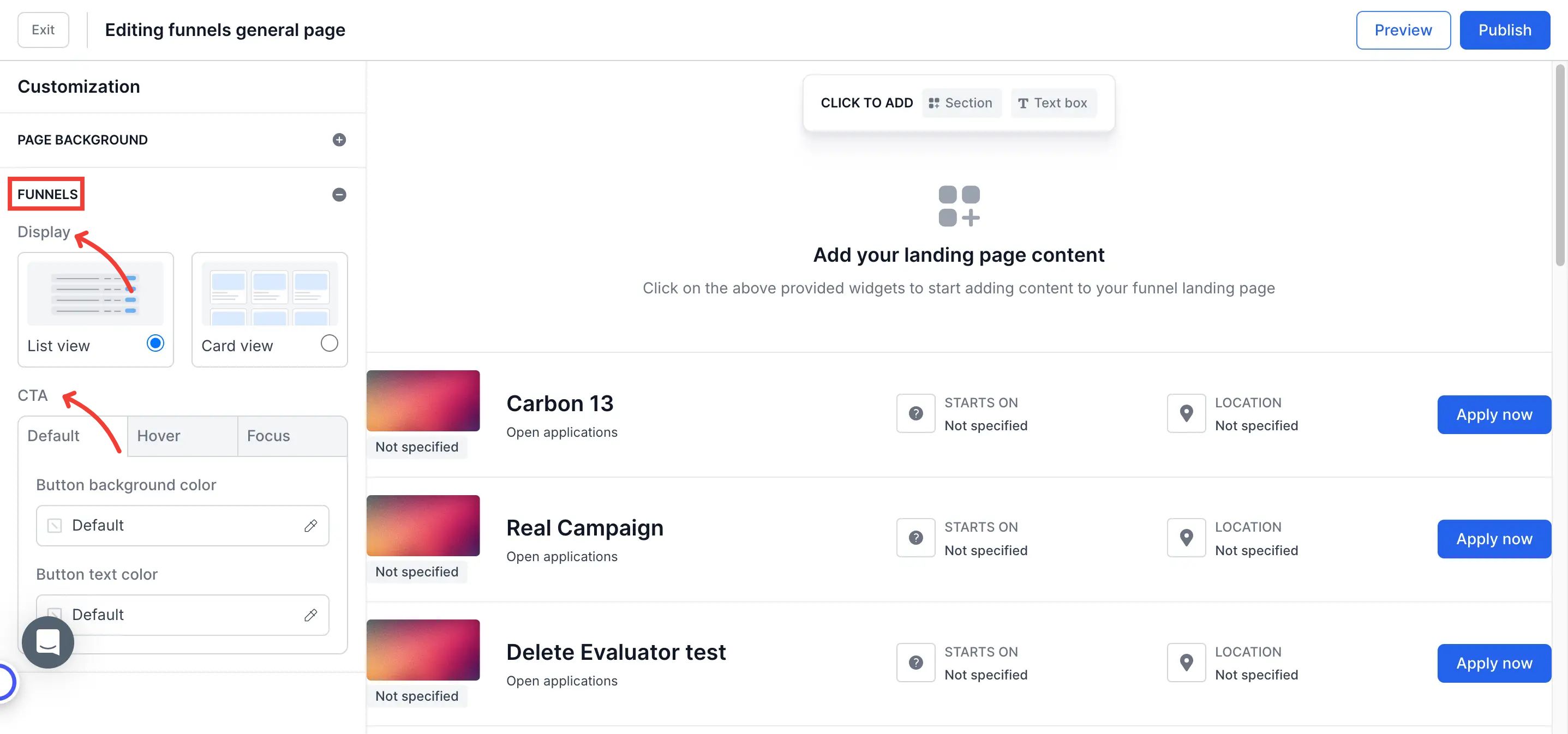Click the add landing page content grid icon

(959, 206)
